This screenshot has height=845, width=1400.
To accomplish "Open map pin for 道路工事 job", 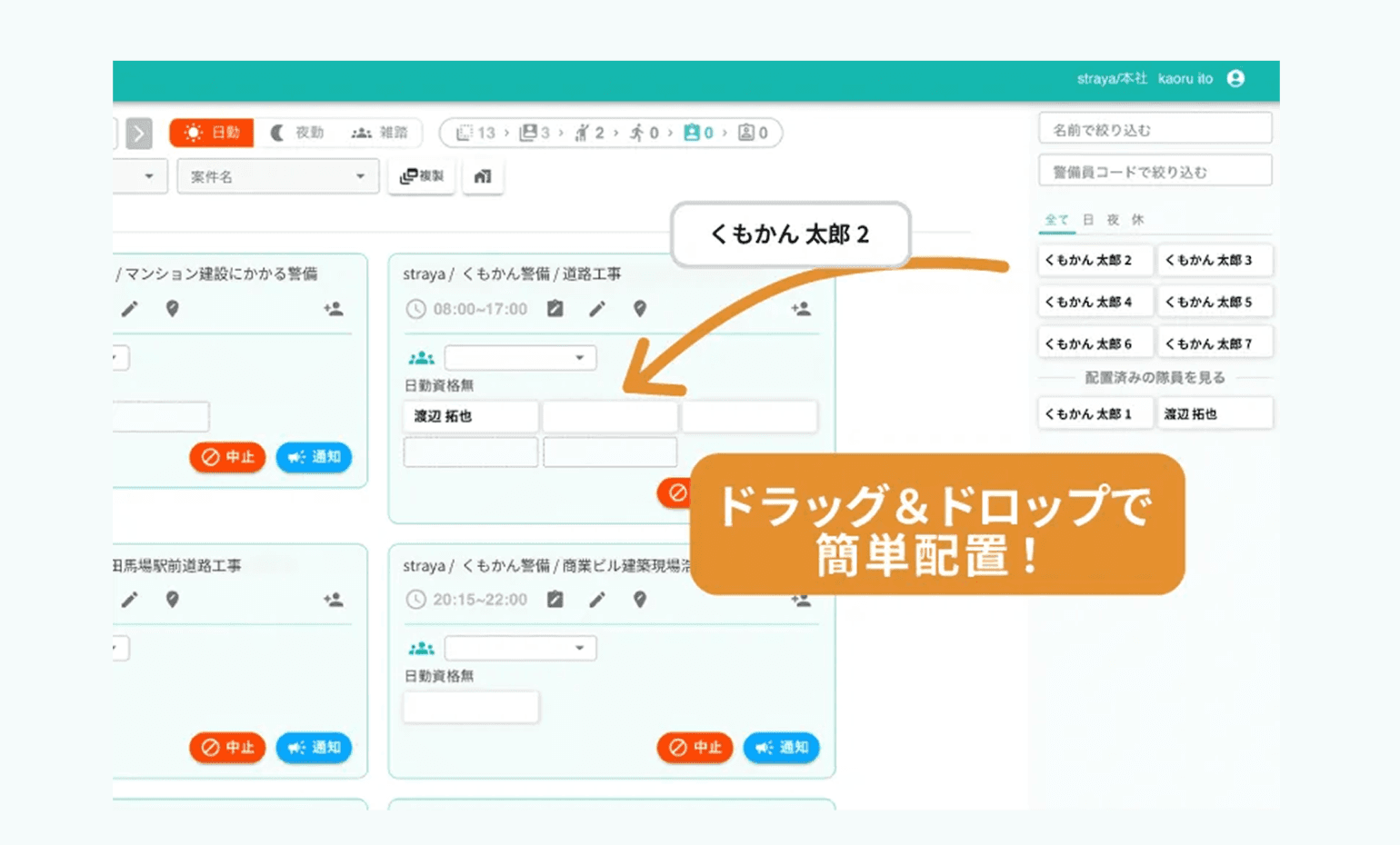I will [x=640, y=309].
